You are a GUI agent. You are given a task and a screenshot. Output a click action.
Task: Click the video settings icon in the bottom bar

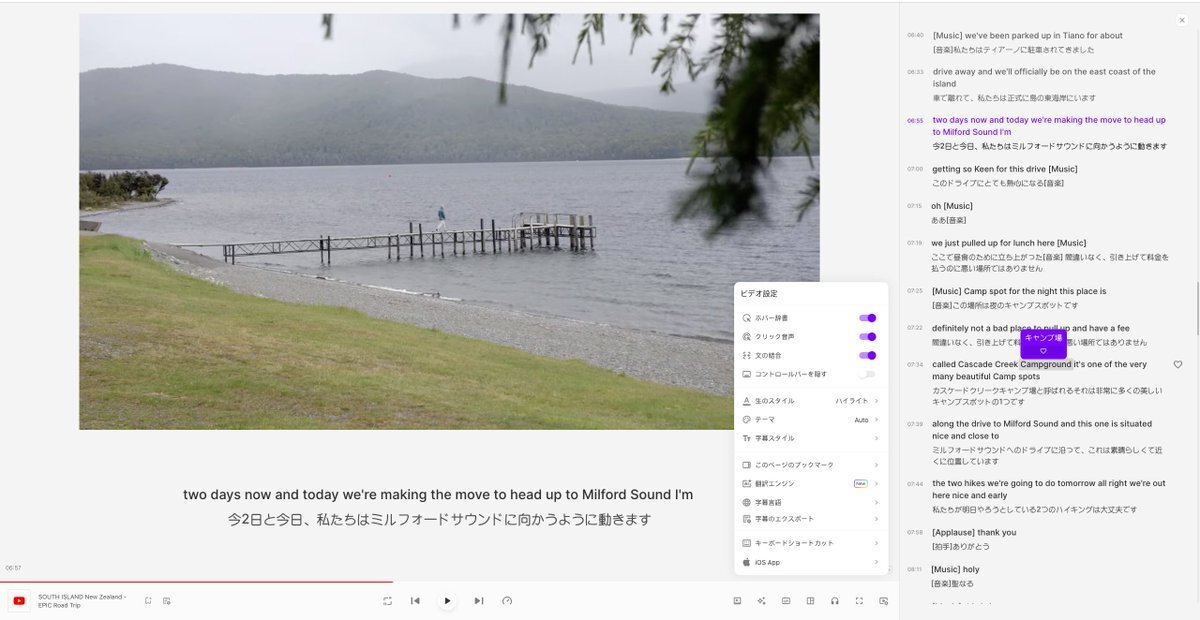pos(883,601)
